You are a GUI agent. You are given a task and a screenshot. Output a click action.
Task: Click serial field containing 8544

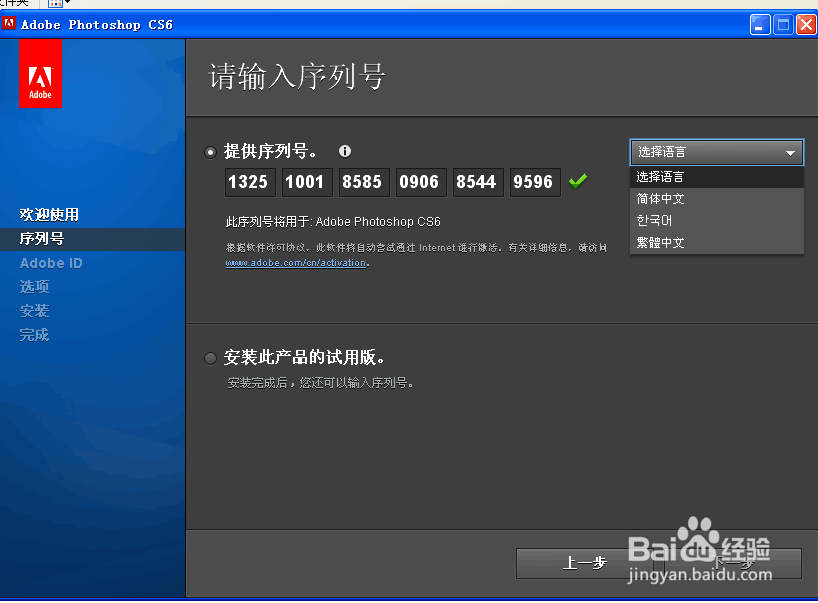tap(478, 182)
